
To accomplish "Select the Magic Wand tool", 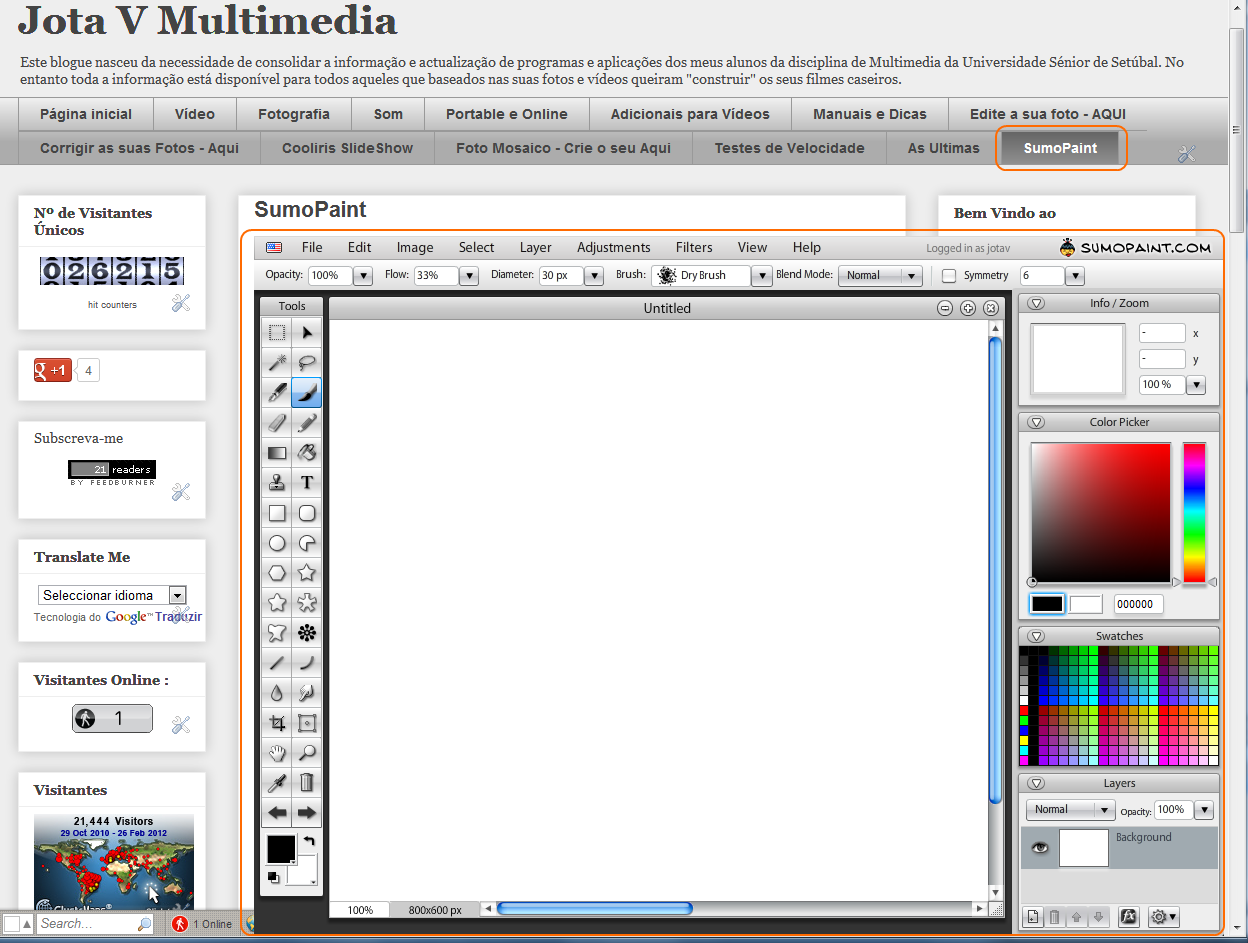I will pyautogui.click(x=277, y=363).
